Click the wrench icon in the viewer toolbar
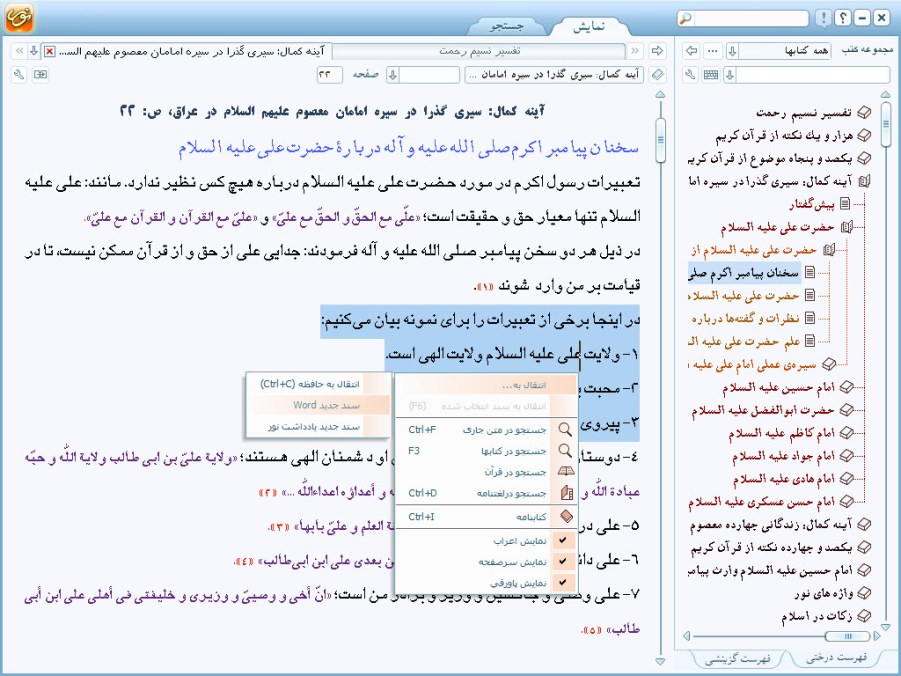Screen dimensions: 901x676 tap(19, 75)
